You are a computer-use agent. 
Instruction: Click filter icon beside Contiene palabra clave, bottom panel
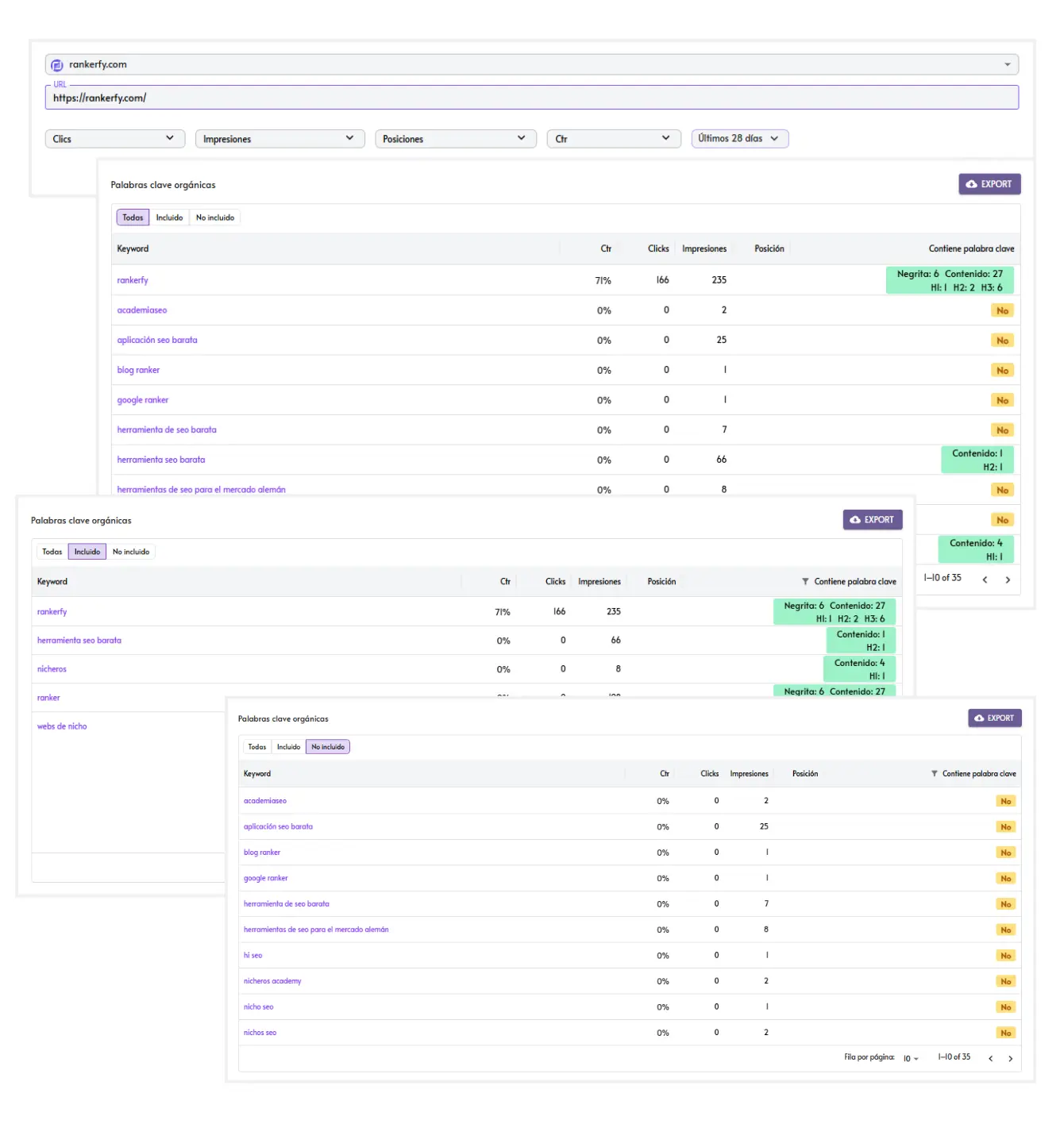(935, 774)
